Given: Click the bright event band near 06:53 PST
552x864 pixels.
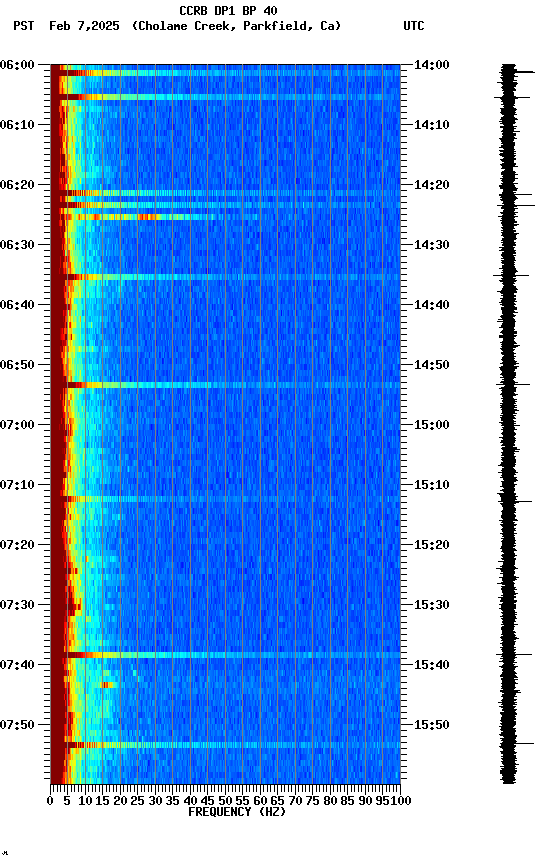Looking at the screenshot, I should pyautogui.click(x=225, y=385).
